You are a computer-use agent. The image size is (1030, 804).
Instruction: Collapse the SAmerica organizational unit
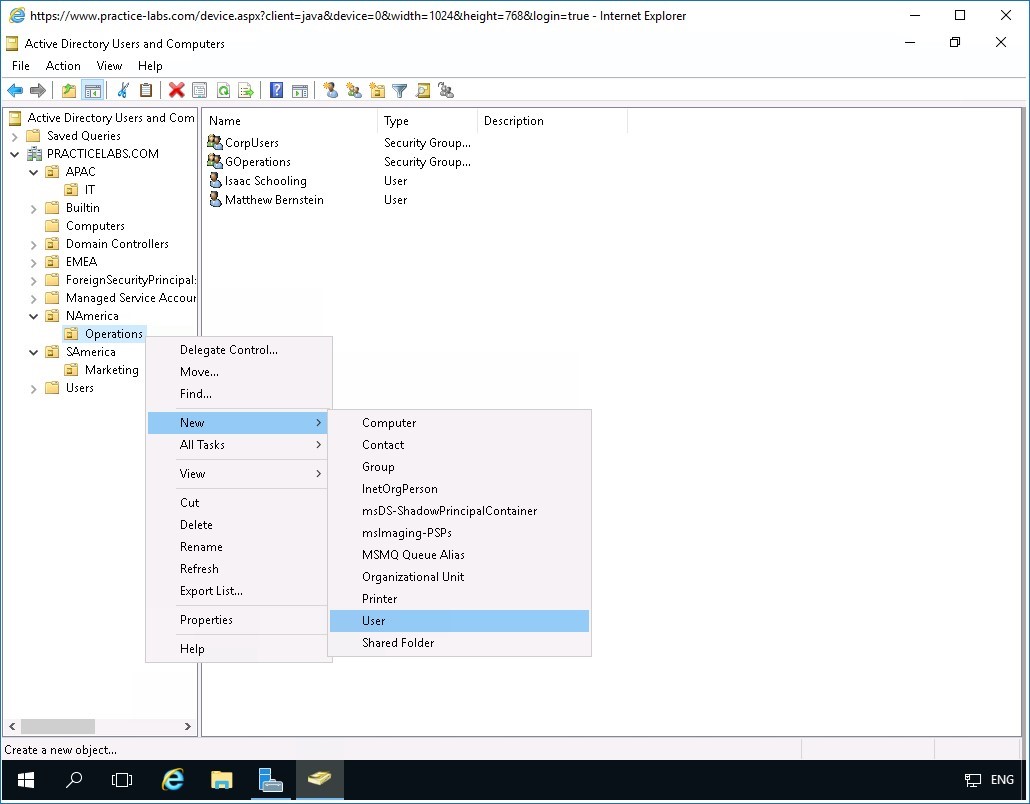pos(34,352)
